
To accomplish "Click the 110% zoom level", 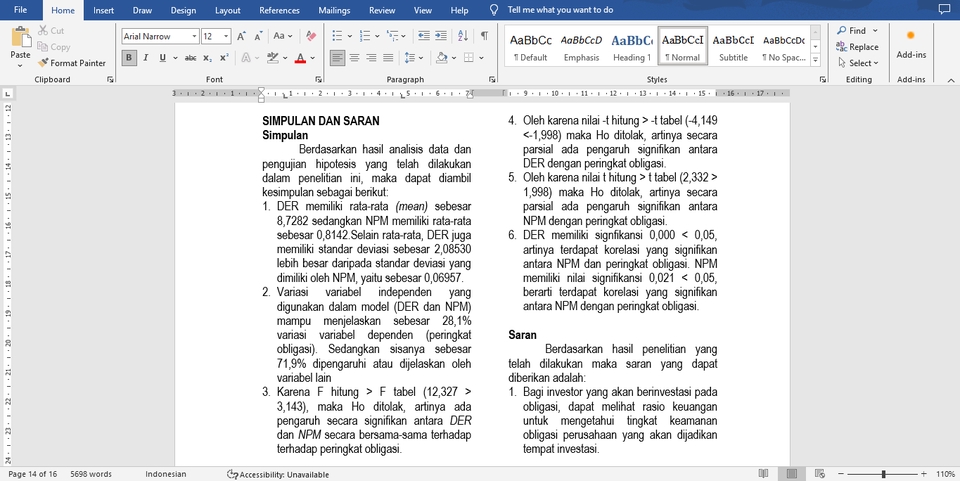I will pyautogui.click(x=945, y=474).
